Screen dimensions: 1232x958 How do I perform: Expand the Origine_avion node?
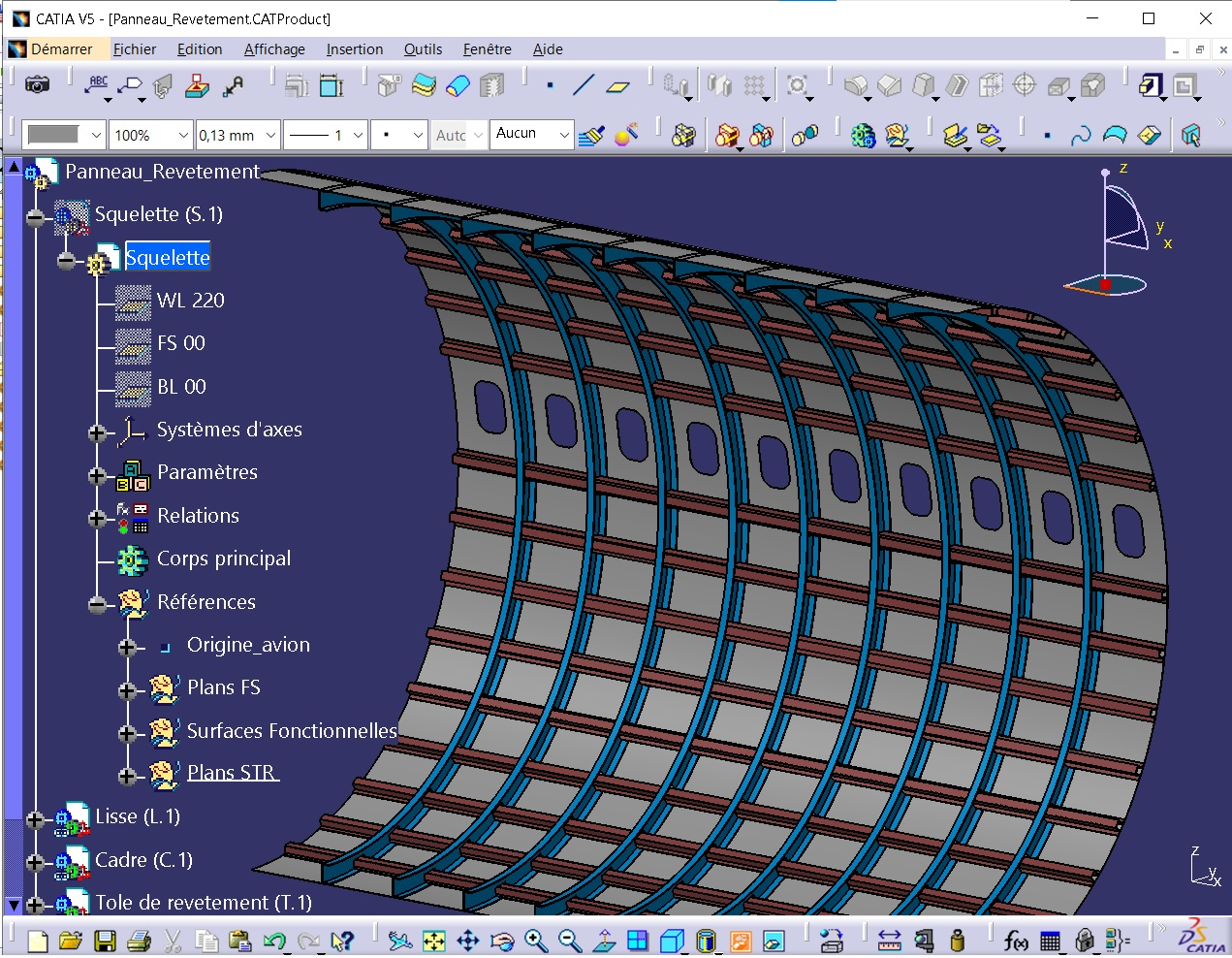coord(127,648)
